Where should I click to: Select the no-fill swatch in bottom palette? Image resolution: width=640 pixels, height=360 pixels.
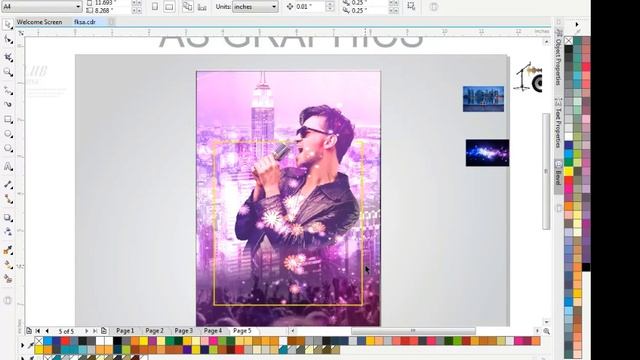click(39, 341)
